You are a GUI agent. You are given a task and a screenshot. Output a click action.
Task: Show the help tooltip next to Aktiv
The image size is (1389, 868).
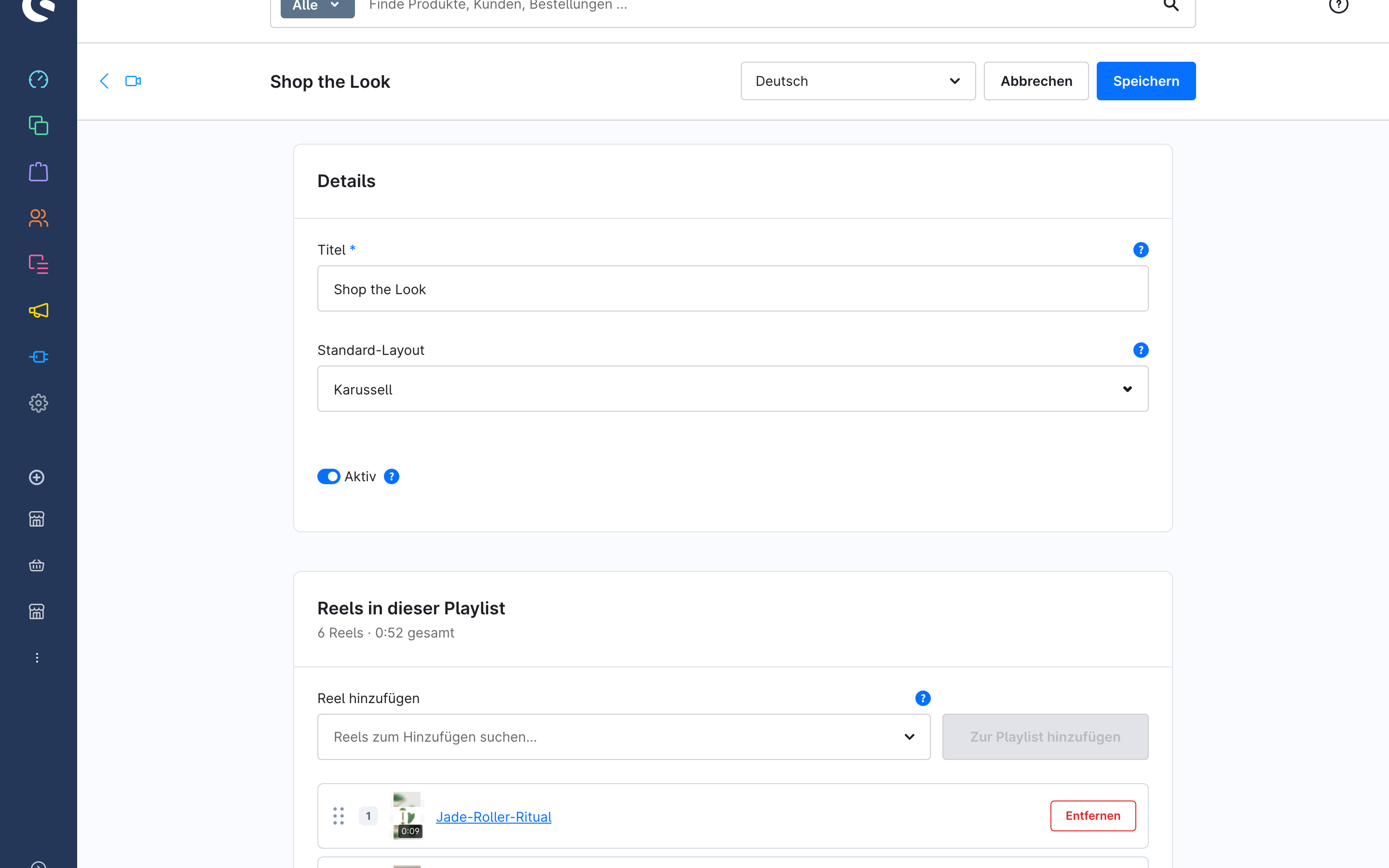392,476
